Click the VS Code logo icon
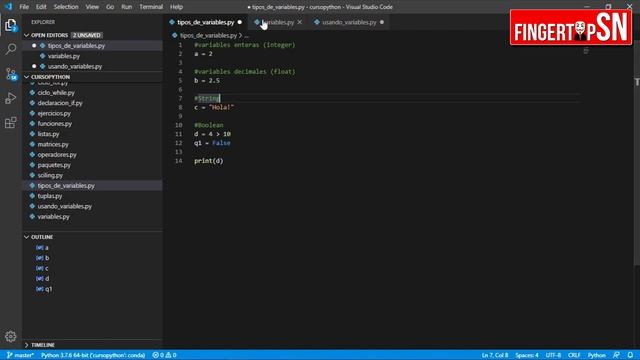 8,7
